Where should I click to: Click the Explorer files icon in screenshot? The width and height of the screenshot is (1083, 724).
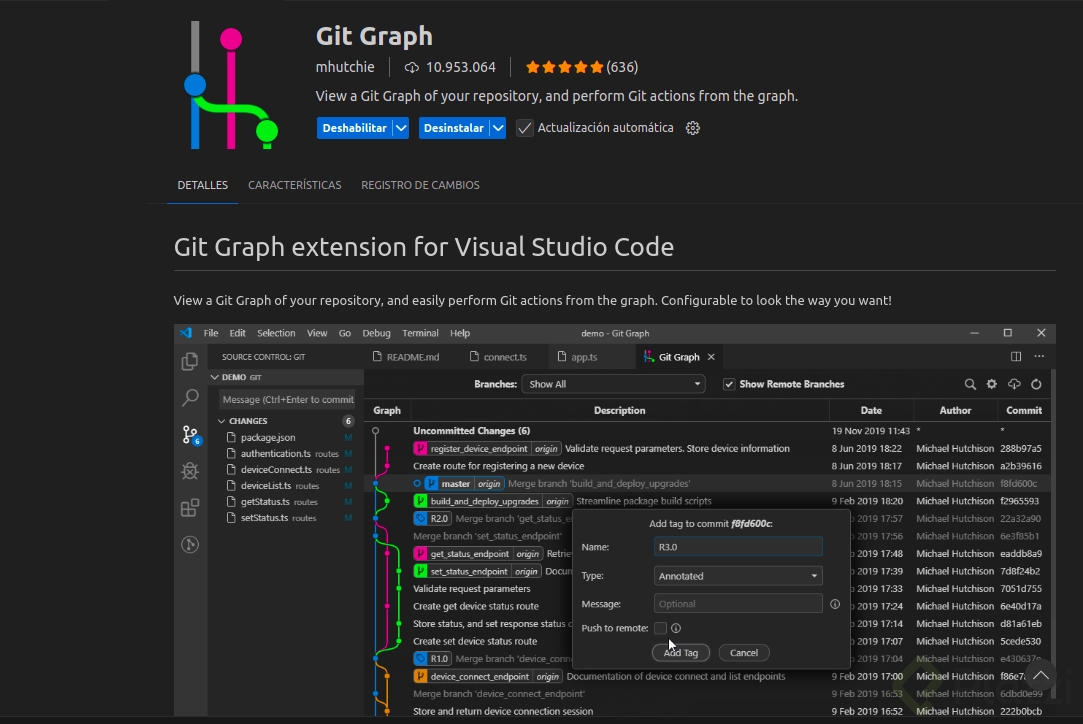pos(190,362)
